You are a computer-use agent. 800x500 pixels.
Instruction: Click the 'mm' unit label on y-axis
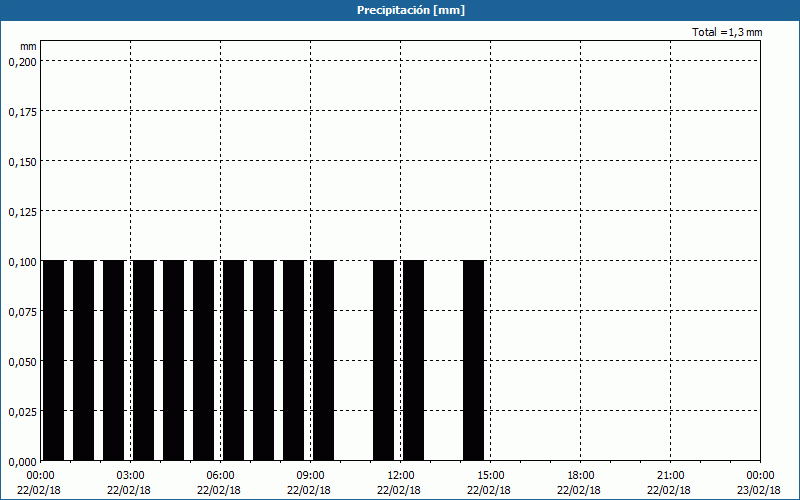click(28, 46)
